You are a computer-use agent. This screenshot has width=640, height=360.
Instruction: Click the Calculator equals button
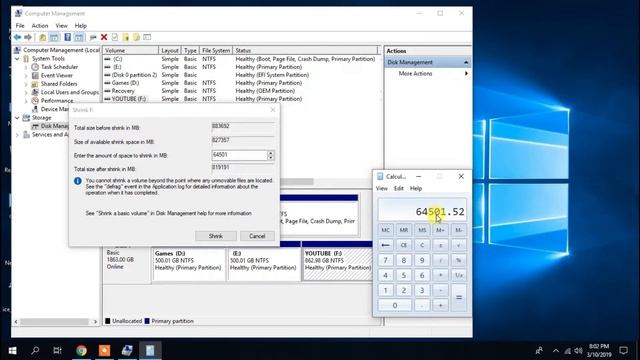point(459,298)
